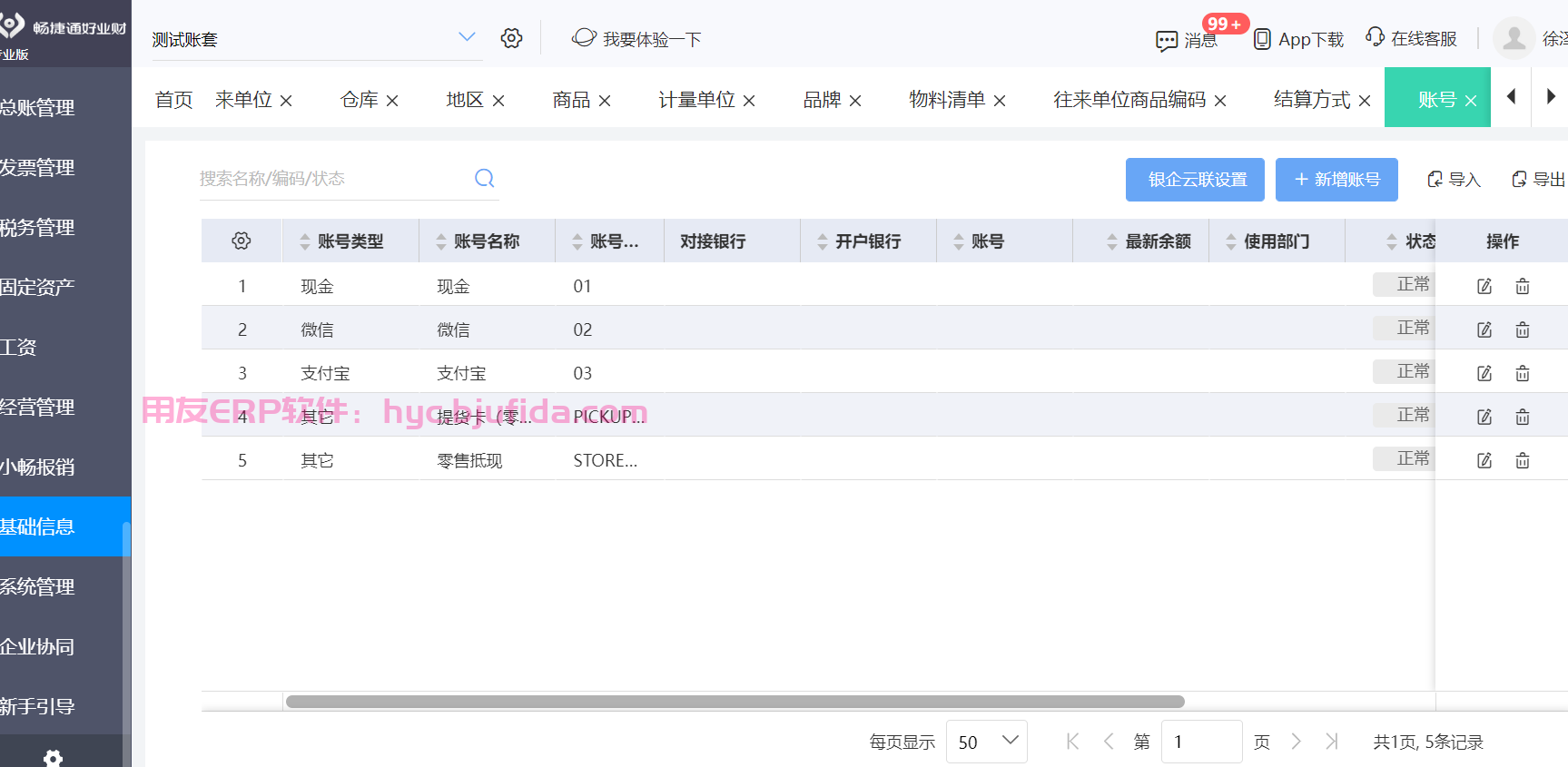Click 银企云联设置 button
Viewport: 1568px width, 767px height.
tap(1195, 180)
